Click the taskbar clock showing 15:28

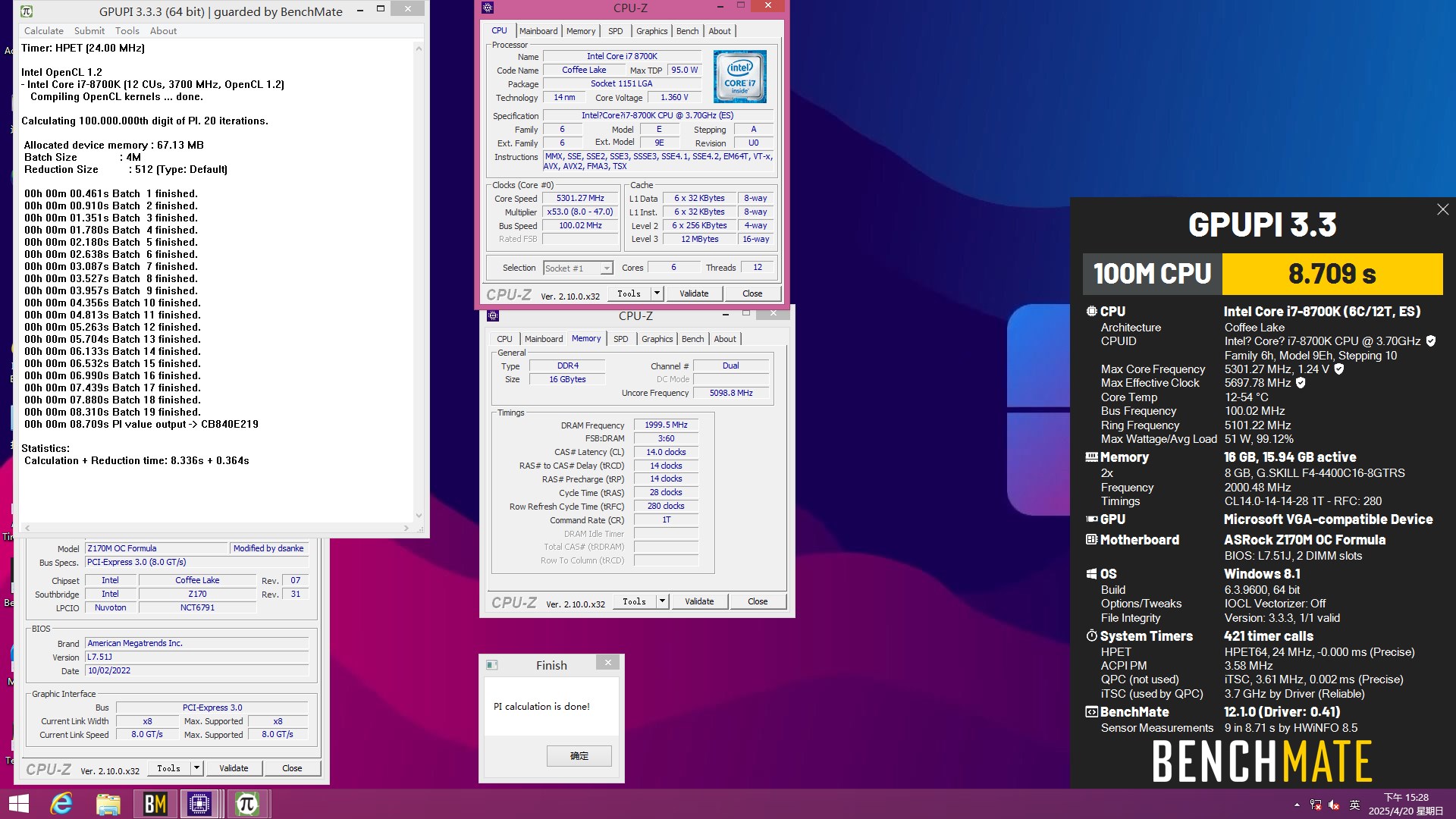point(1406,804)
